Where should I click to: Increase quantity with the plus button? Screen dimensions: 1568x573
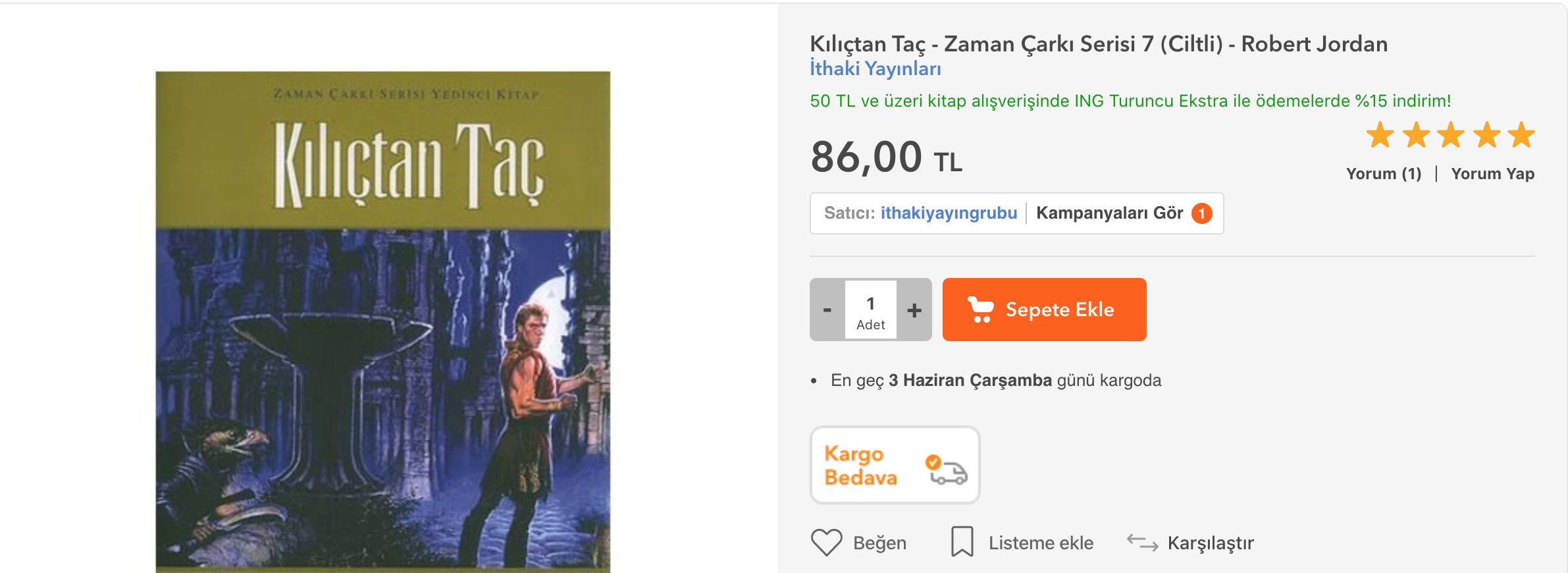[x=914, y=310]
